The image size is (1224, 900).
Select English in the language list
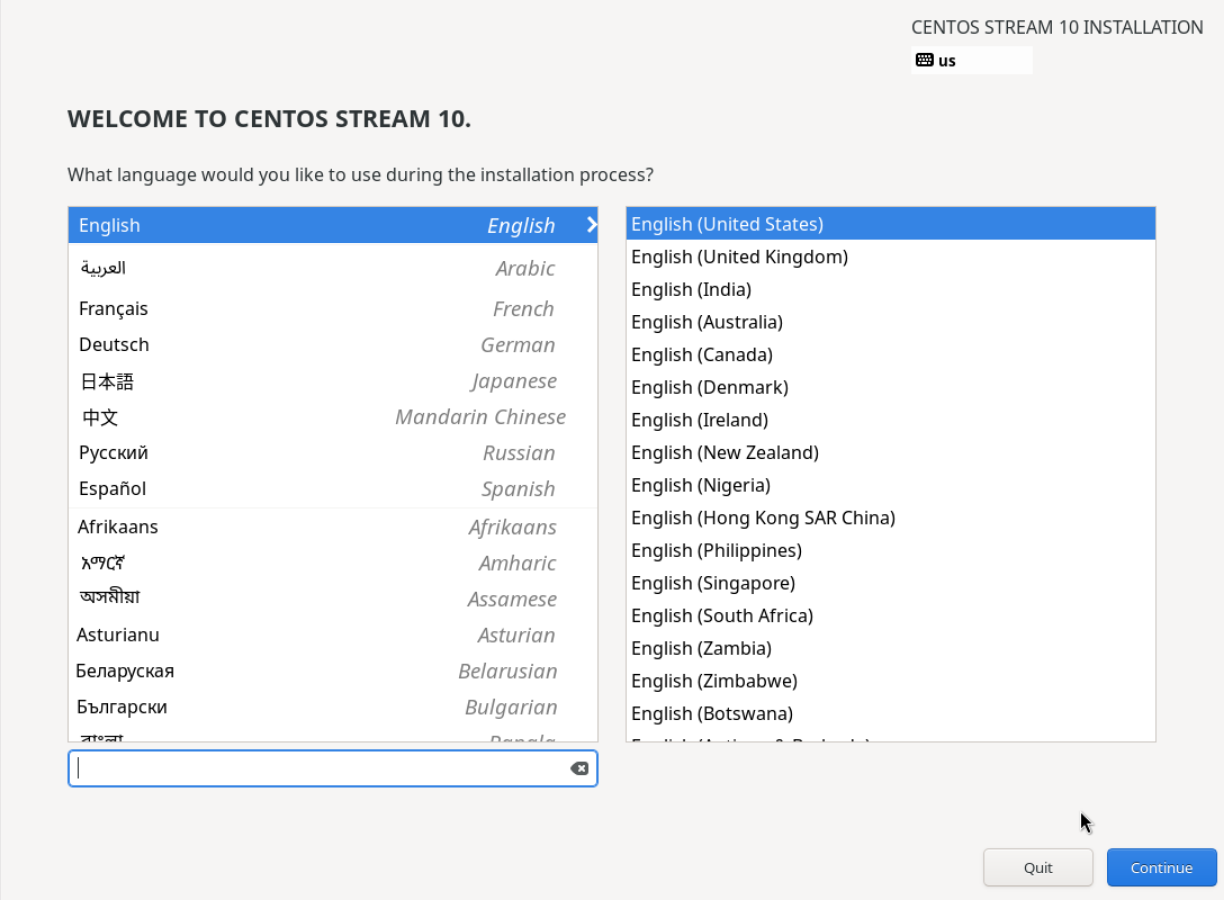click(x=333, y=225)
